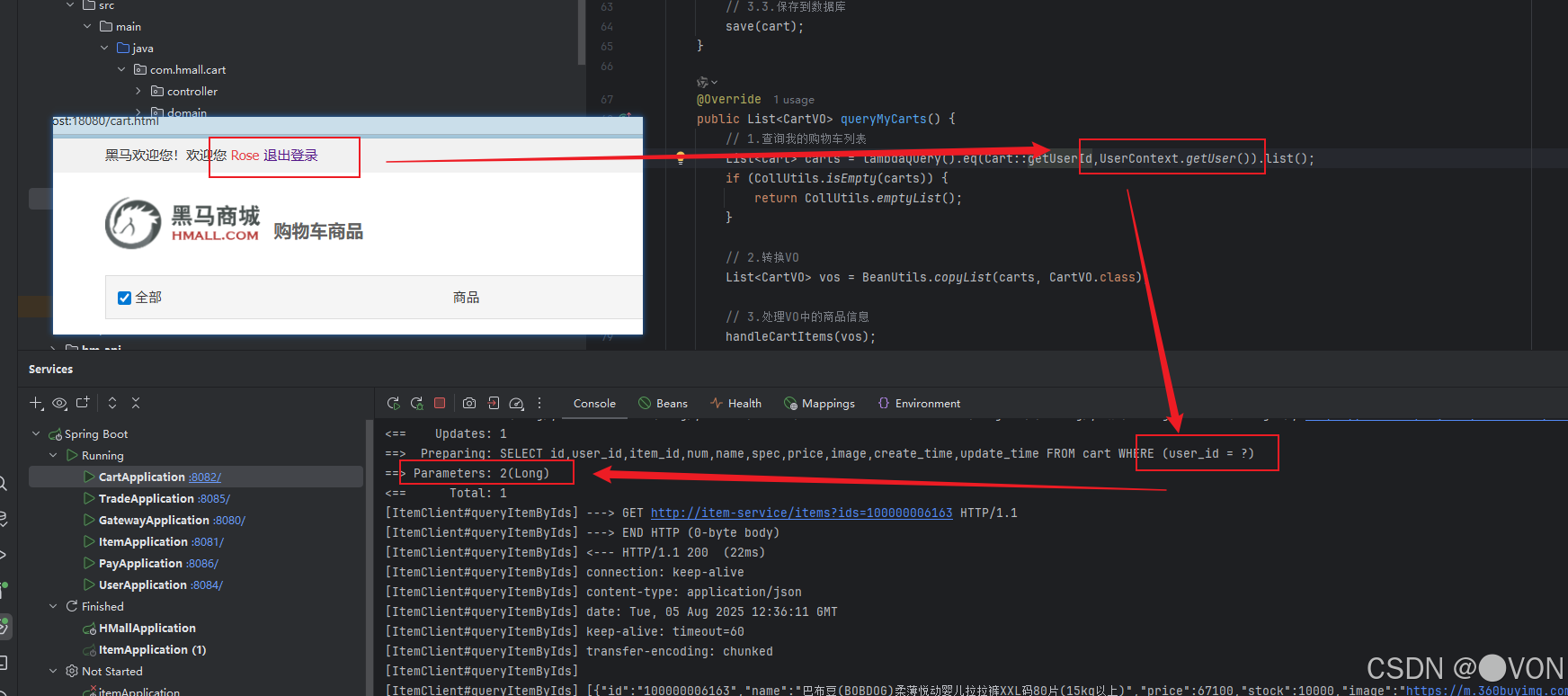The image size is (1568, 696).
Task: Click the Rerun in Debug mode icon
Action: pos(416,404)
